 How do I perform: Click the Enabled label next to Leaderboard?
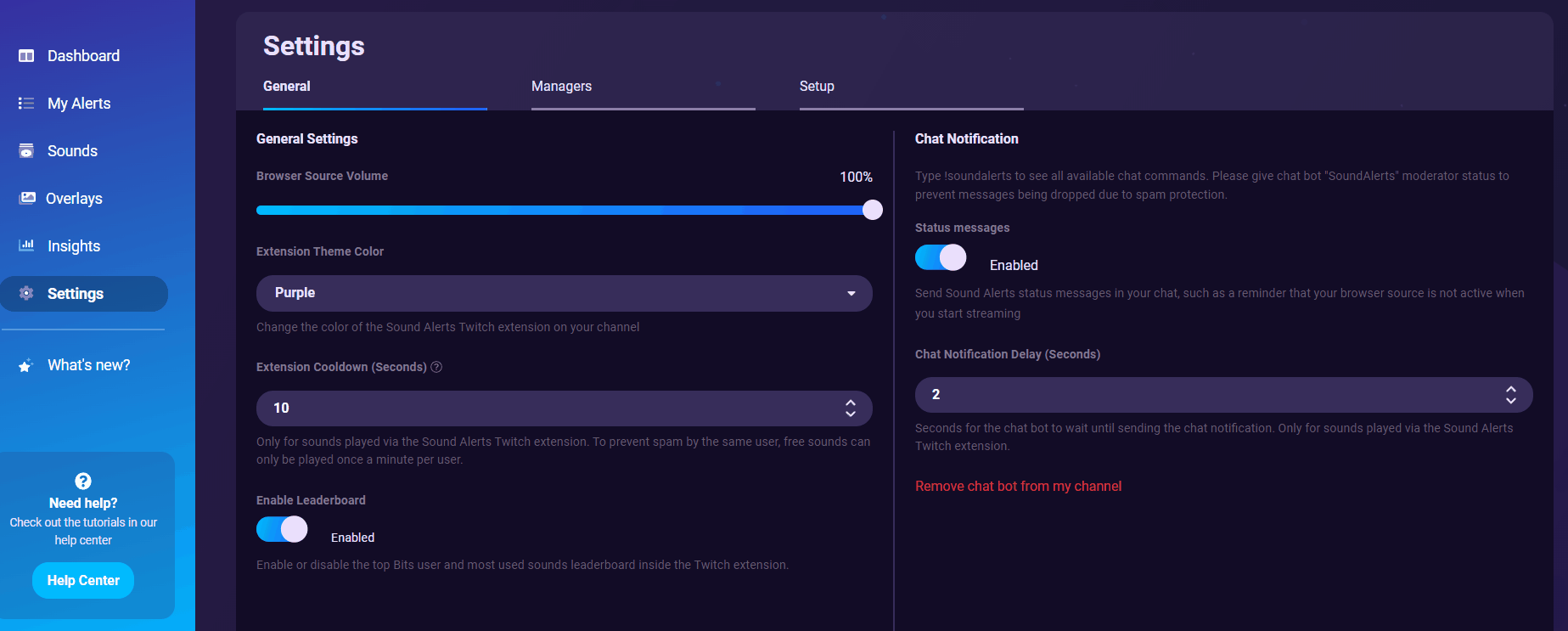[352, 538]
